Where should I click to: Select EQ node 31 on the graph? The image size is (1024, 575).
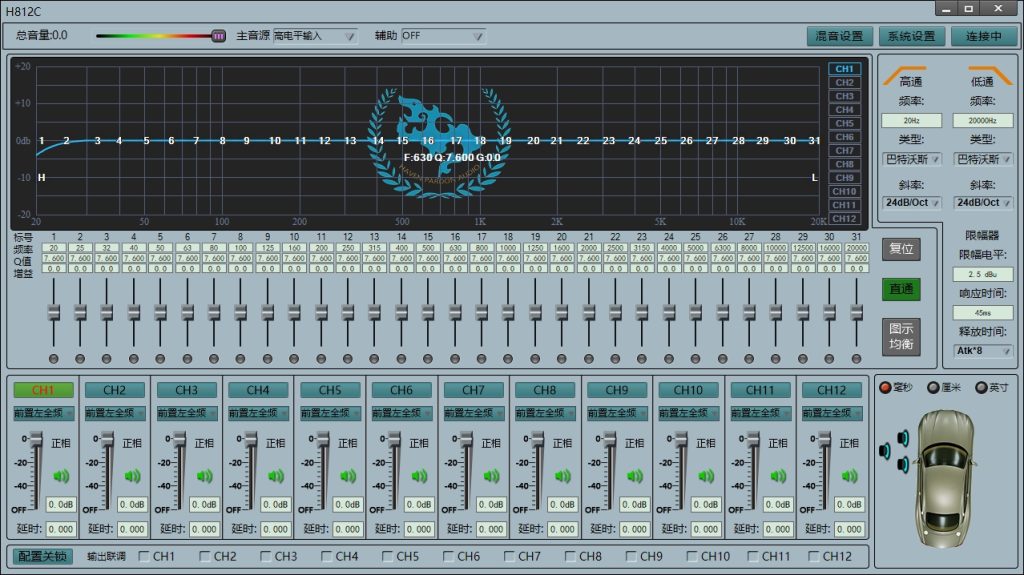(x=814, y=140)
